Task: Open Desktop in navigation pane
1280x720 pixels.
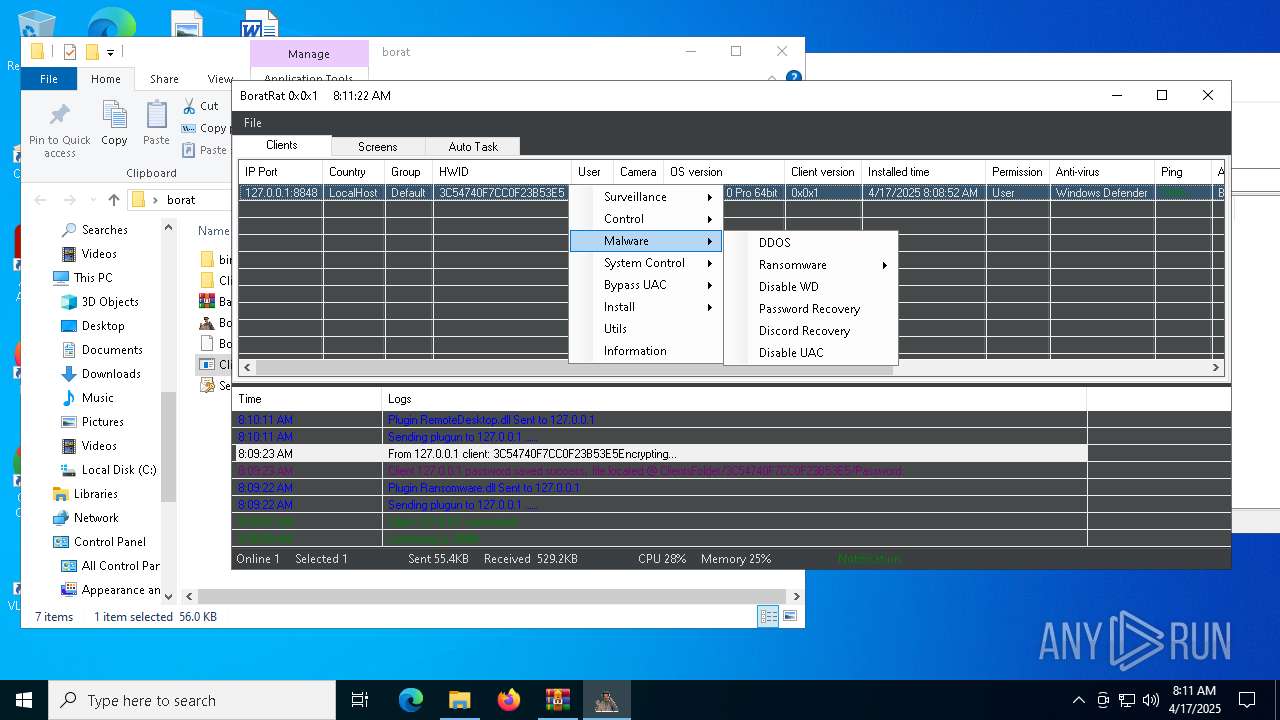Action: pyautogui.click(x=103, y=326)
